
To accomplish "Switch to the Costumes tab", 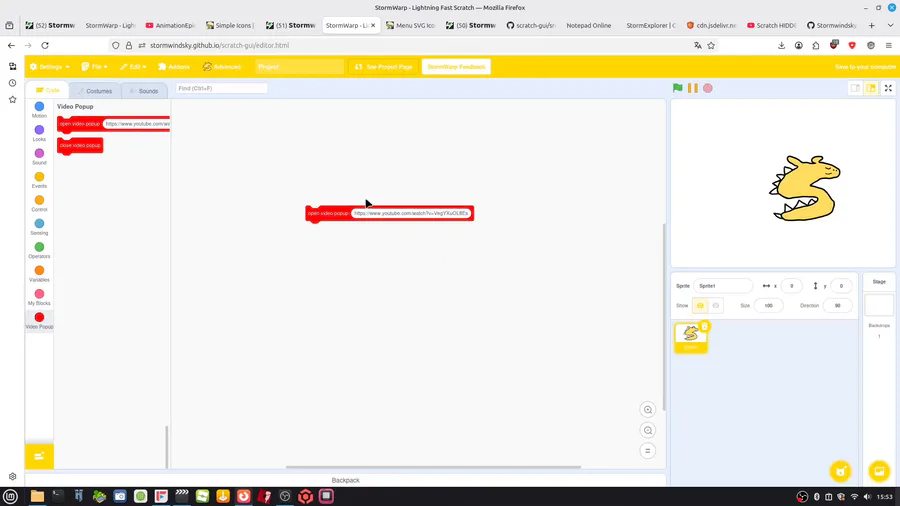I will [95, 91].
